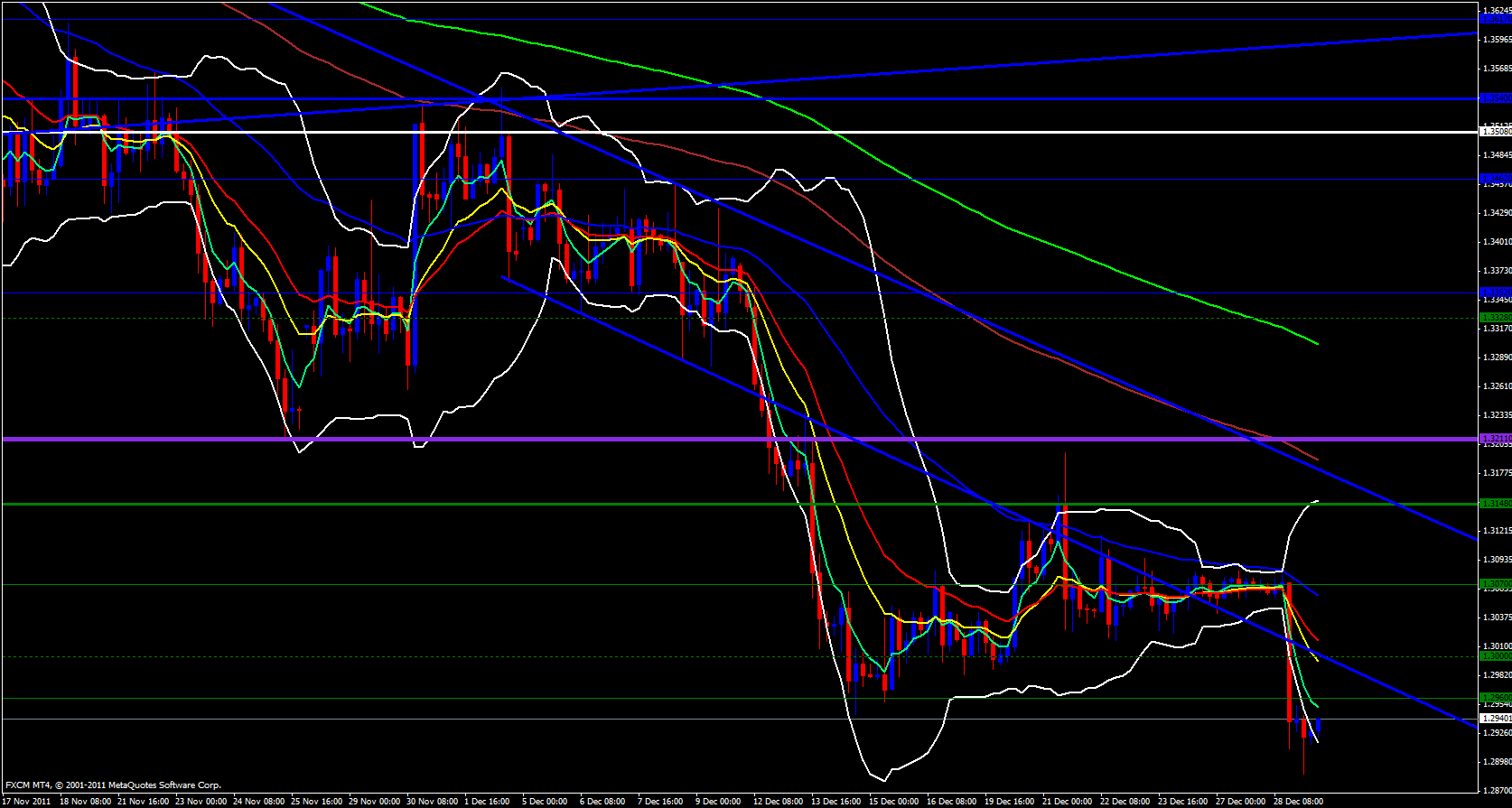Click the 17 Nov 2011 date label

[26, 802]
